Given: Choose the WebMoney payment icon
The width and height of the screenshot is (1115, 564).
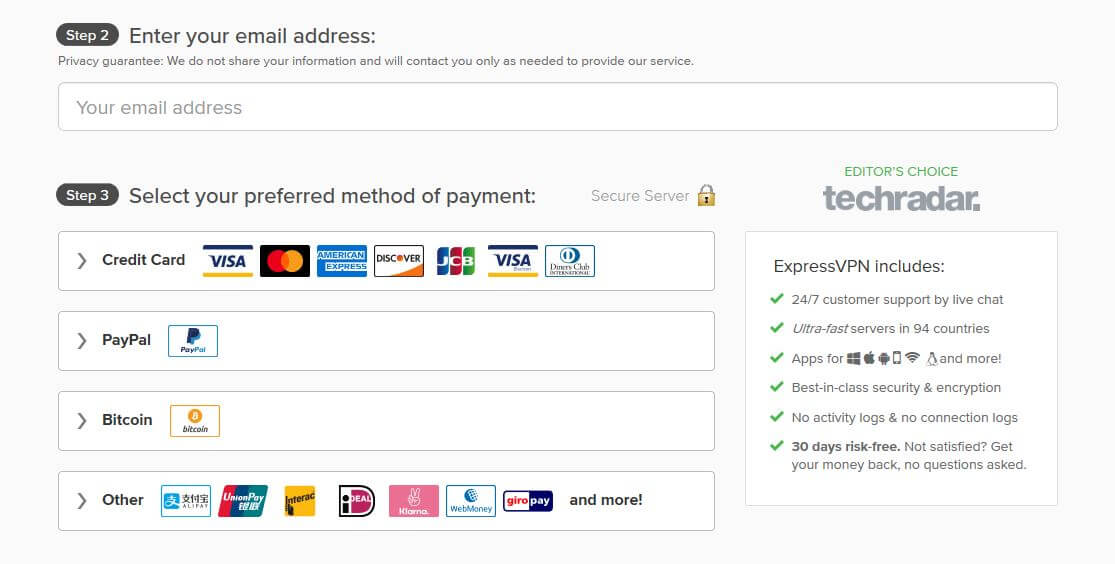Looking at the screenshot, I should [471, 501].
